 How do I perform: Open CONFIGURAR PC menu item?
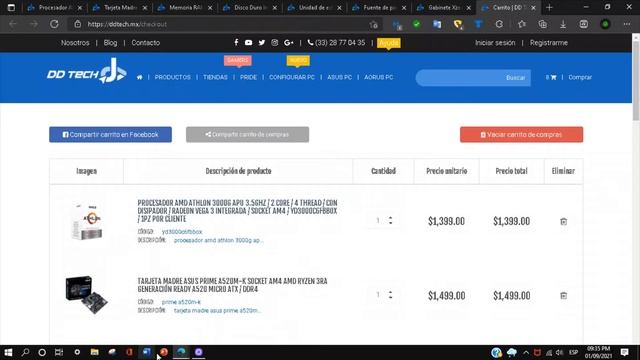click(x=292, y=77)
